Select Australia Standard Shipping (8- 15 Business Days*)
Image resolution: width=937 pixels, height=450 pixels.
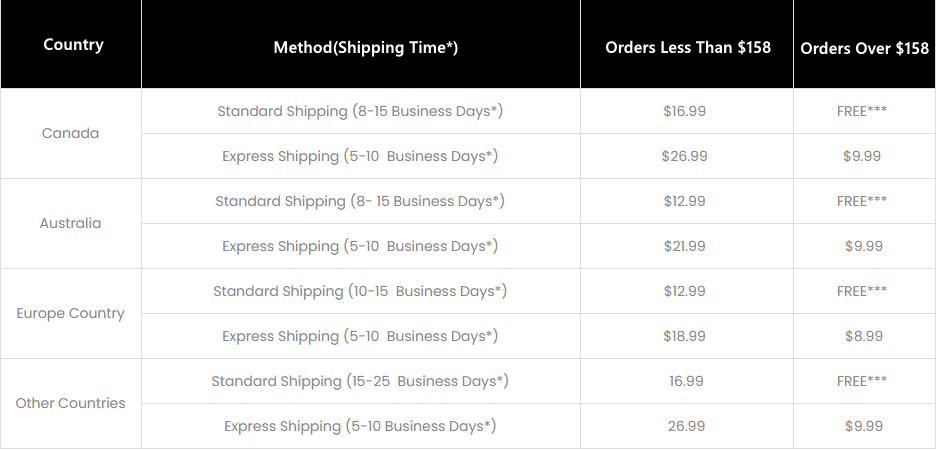(360, 201)
